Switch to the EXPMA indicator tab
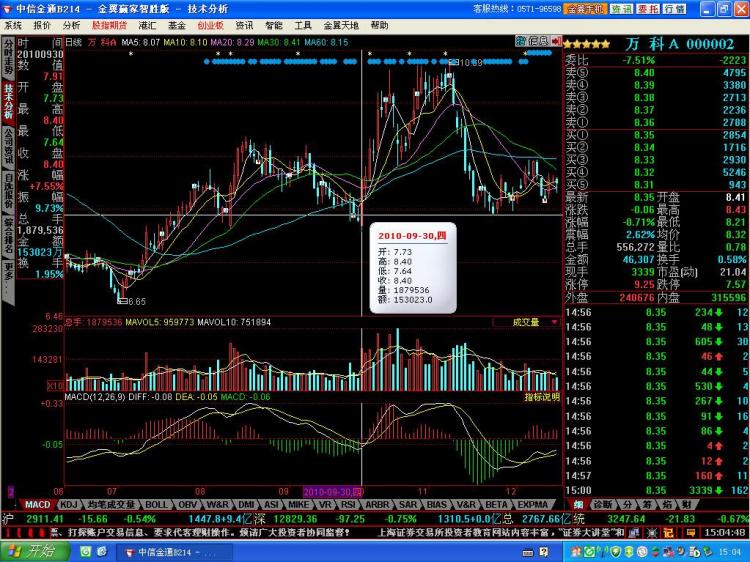Screen dimensions: 750x562 click(532, 505)
